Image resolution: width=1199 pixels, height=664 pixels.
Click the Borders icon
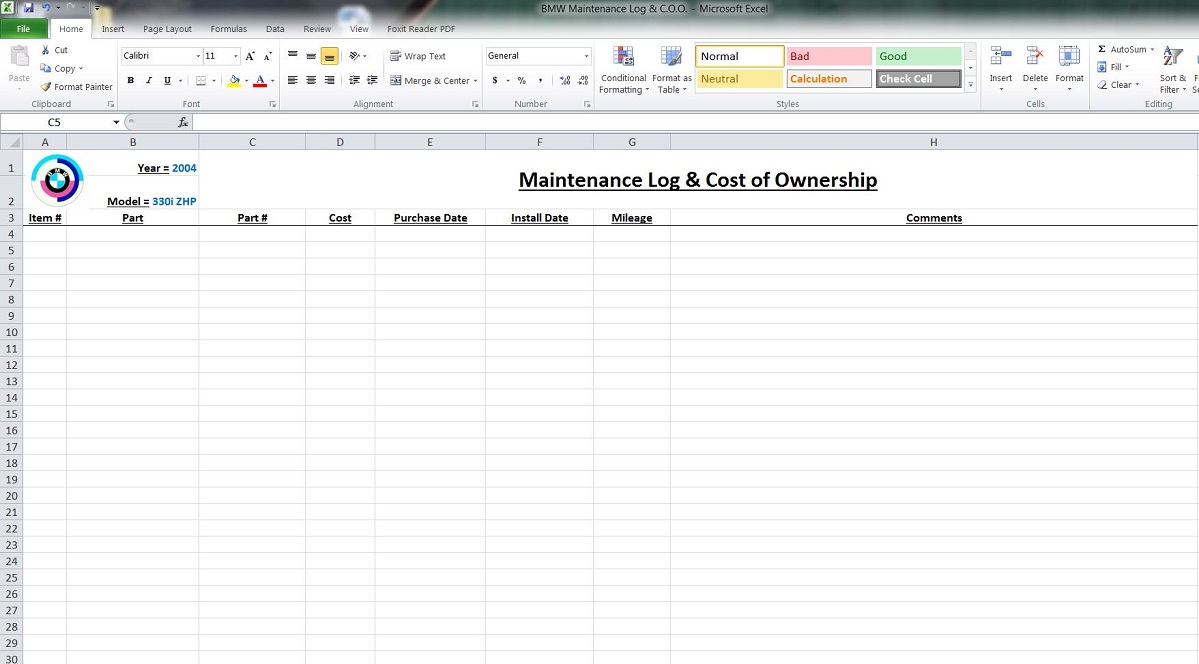pyautogui.click(x=201, y=80)
